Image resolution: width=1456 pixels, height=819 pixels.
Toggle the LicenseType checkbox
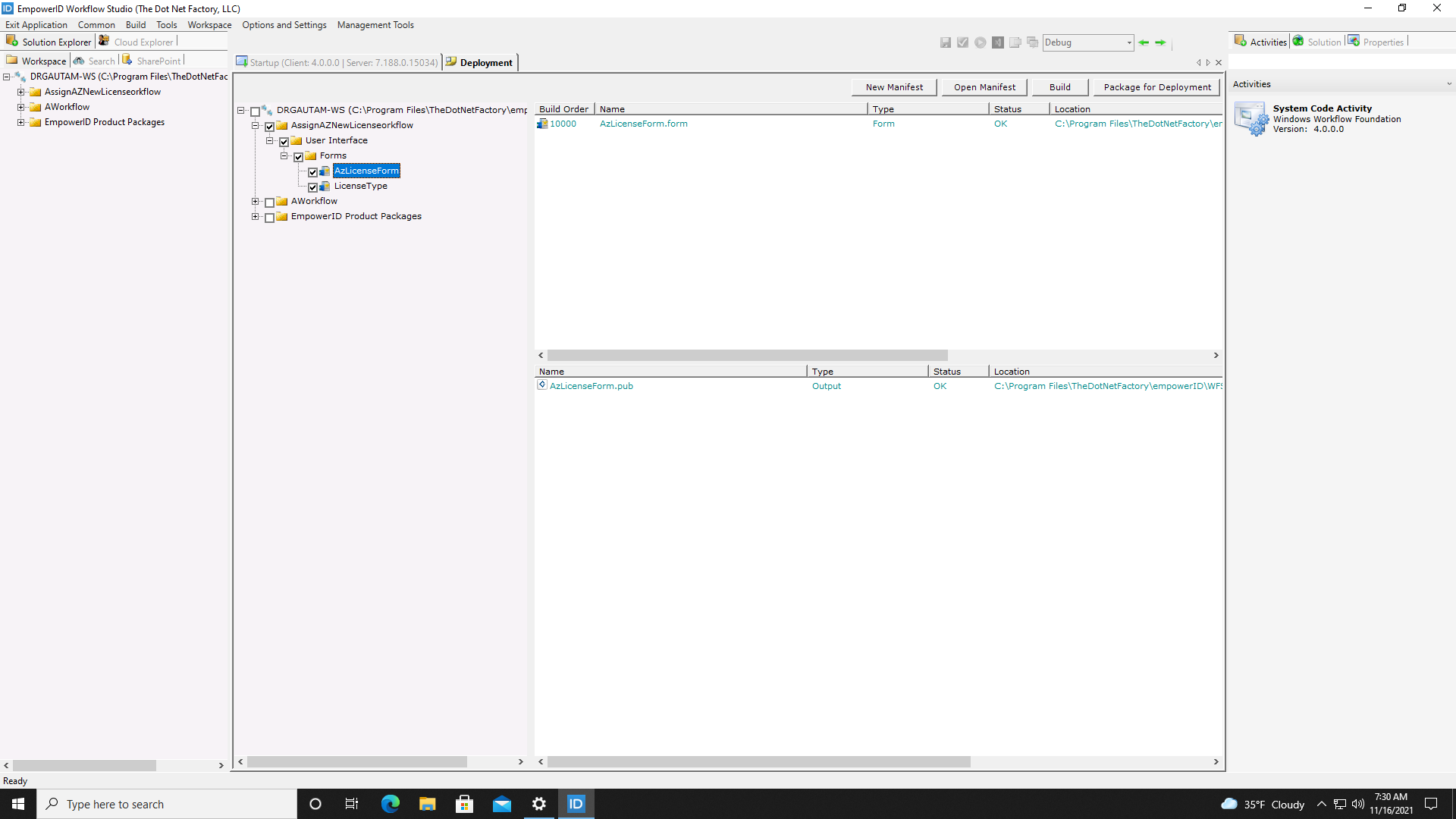click(313, 187)
